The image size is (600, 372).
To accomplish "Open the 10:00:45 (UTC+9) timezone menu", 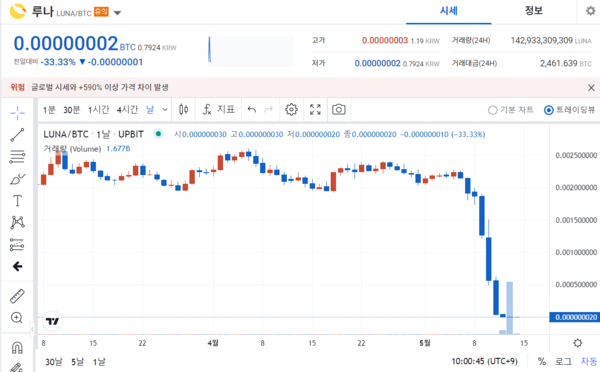I will 484,361.
